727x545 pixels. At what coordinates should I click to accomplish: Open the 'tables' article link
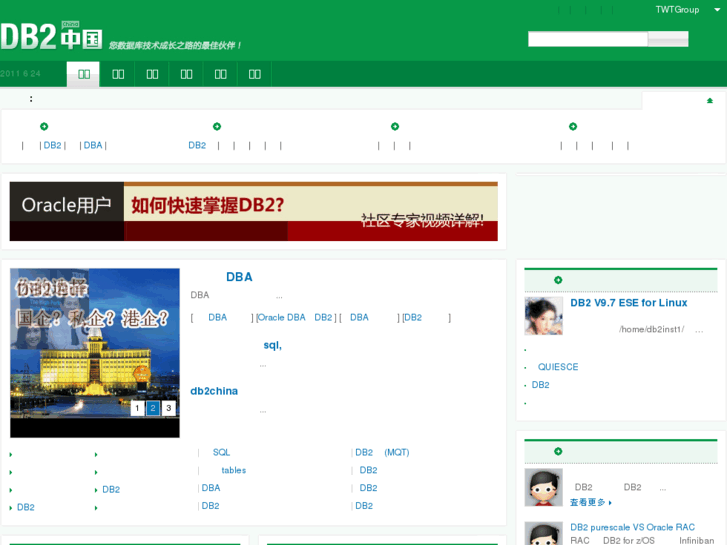click(234, 470)
